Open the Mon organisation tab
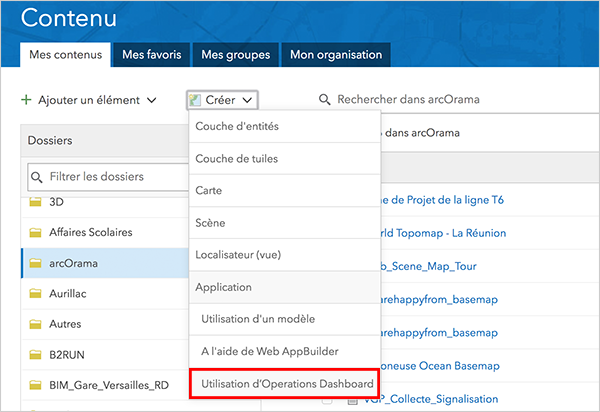This screenshot has height=412, width=600. tap(335, 54)
